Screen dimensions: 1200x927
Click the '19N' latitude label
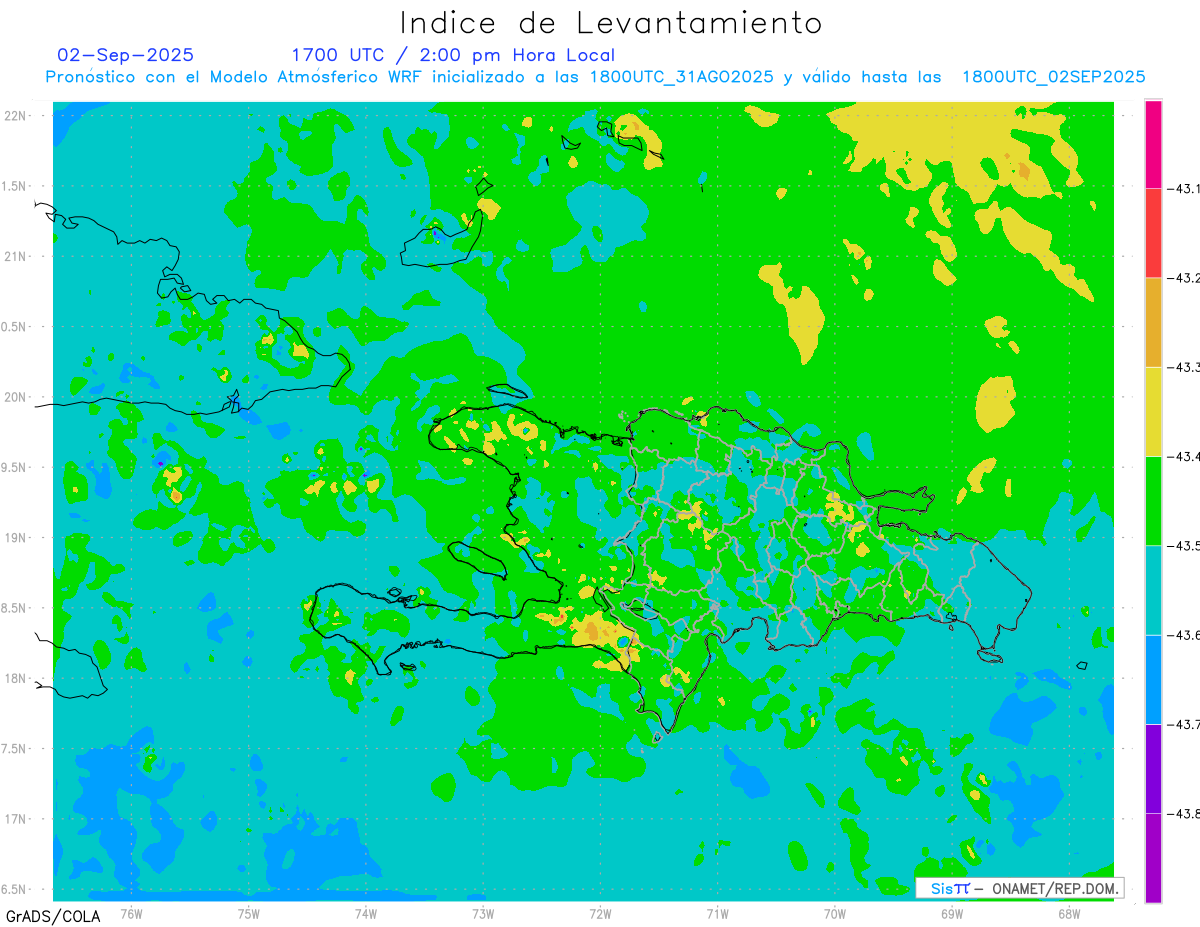[16, 538]
